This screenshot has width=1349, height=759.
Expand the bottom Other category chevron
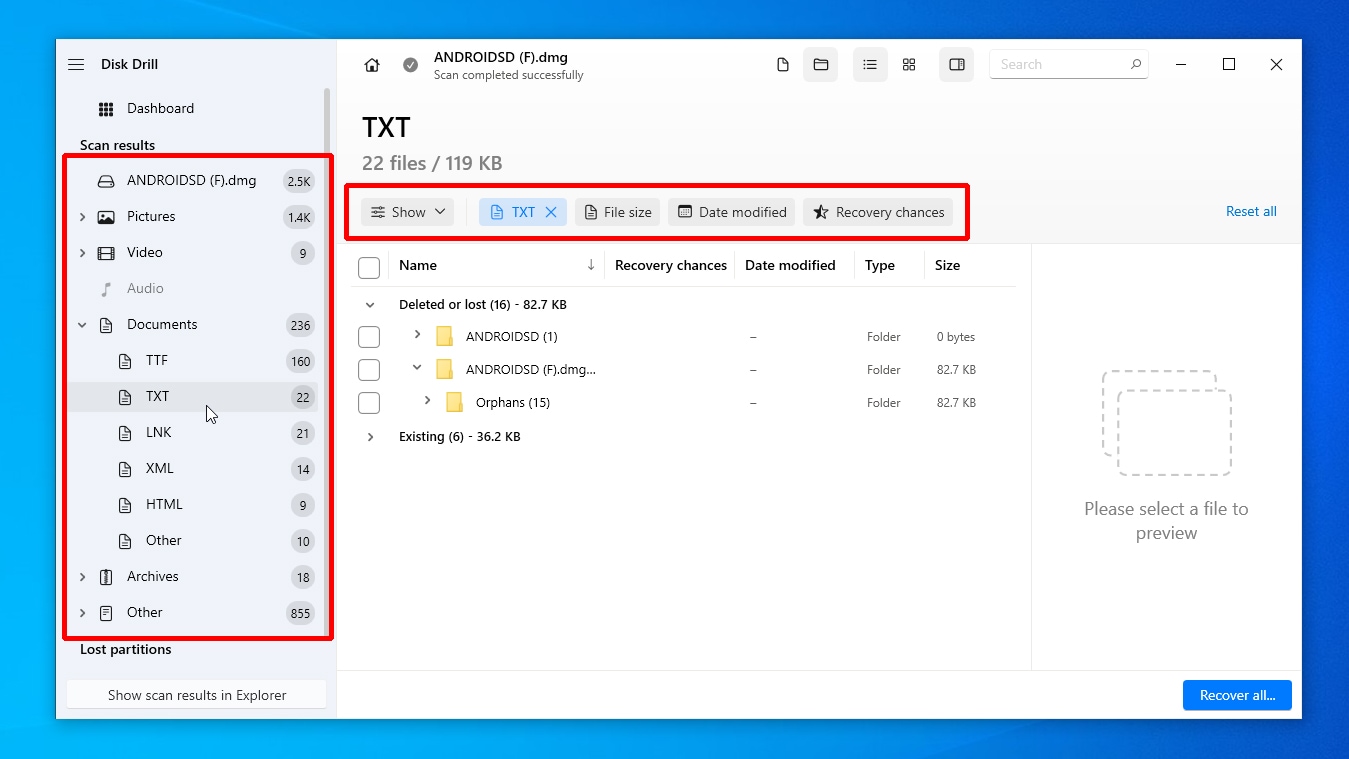(82, 613)
